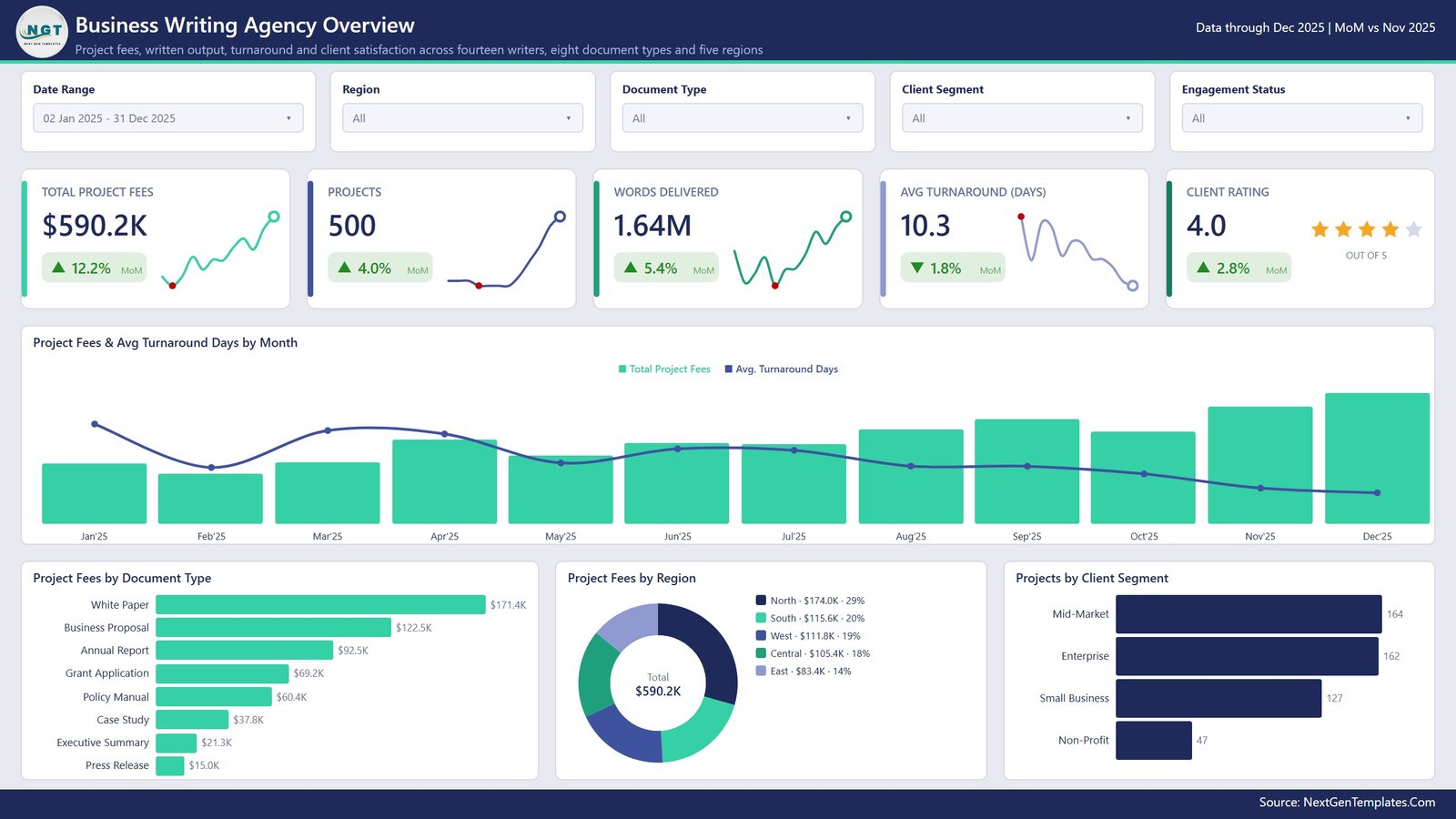Screen dimensions: 1456x819
Task: Click the donut center Total $590.2K
Action: pos(658,685)
